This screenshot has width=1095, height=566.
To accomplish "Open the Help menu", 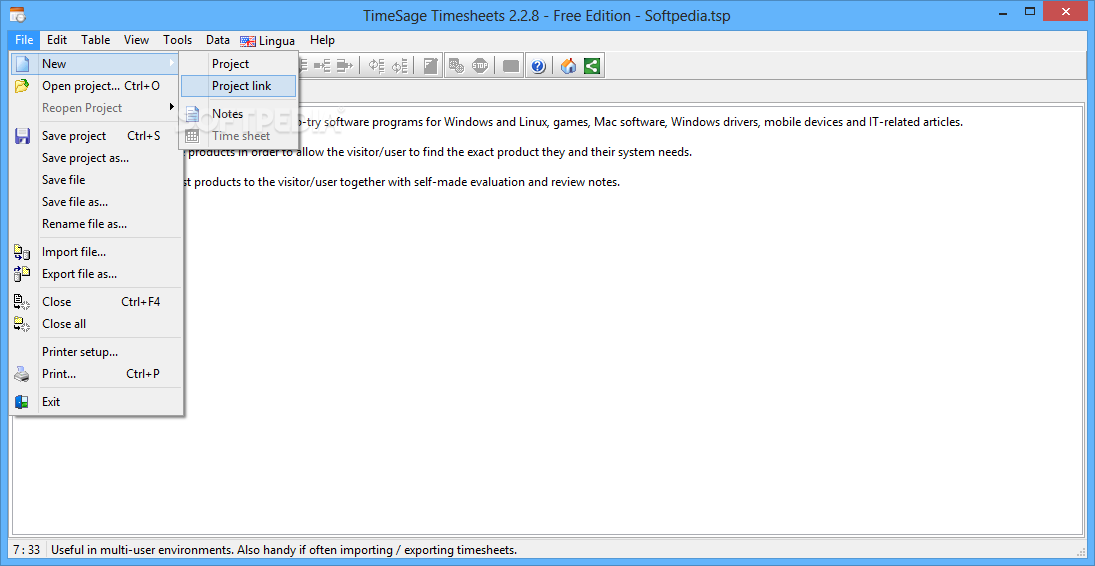I will coord(323,40).
